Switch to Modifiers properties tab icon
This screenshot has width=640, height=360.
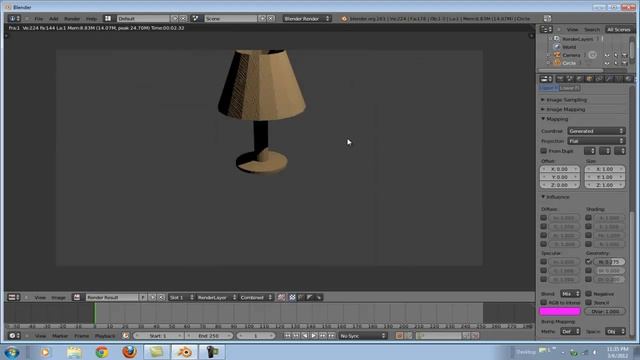(x=609, y=79)
